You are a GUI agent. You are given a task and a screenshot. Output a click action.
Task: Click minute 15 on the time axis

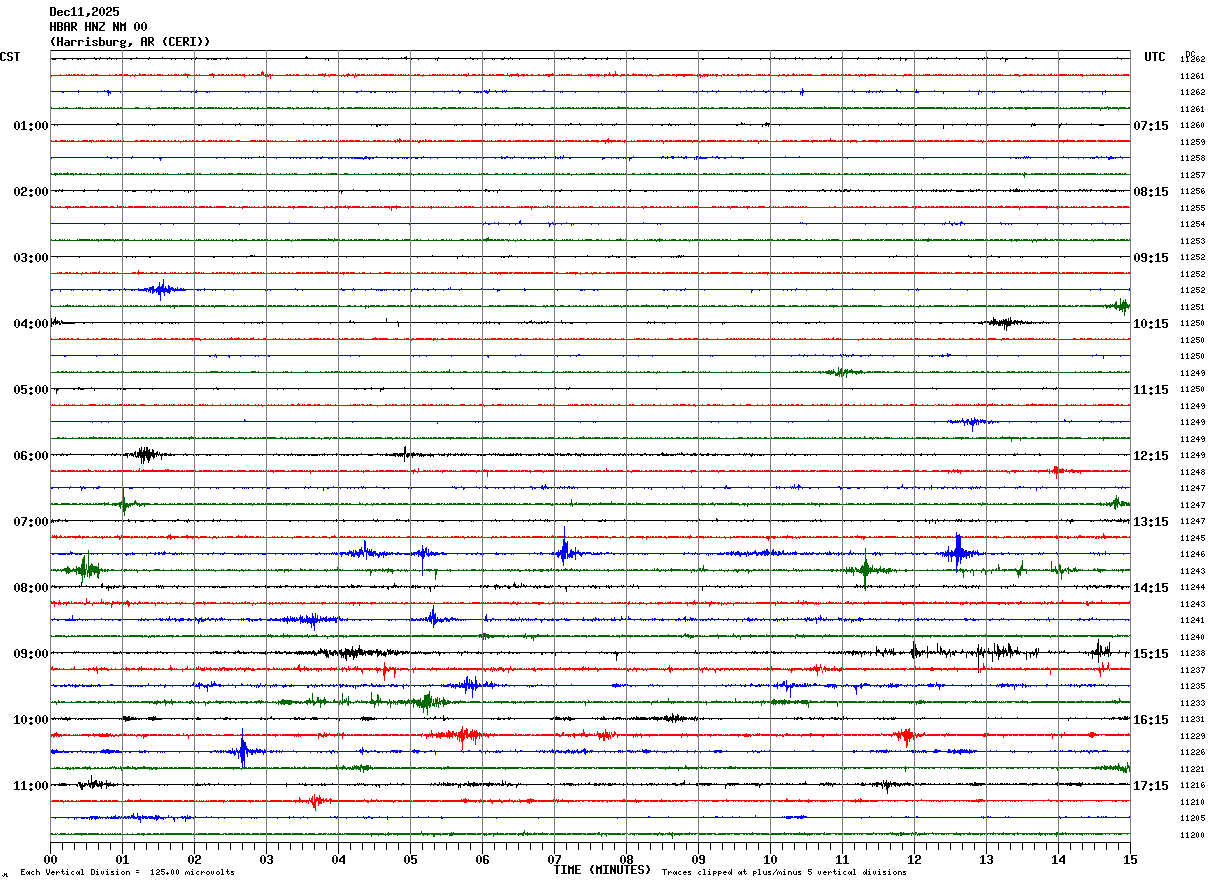[x=1130, y=859]
